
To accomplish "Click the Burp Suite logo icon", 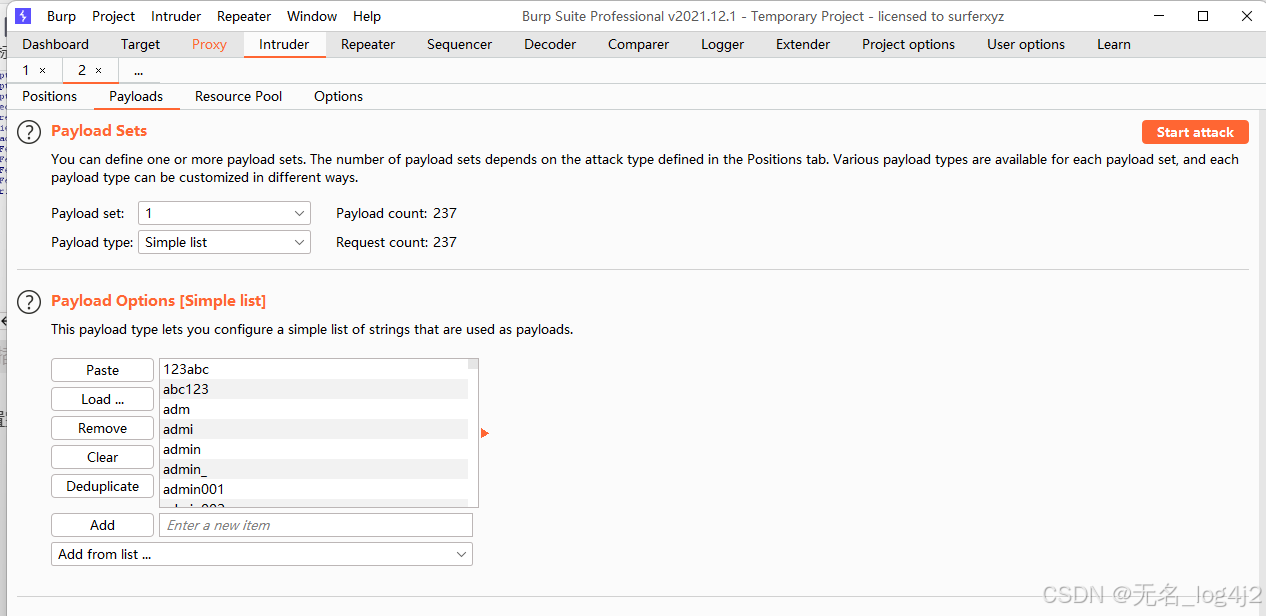I will pos(23,16).
